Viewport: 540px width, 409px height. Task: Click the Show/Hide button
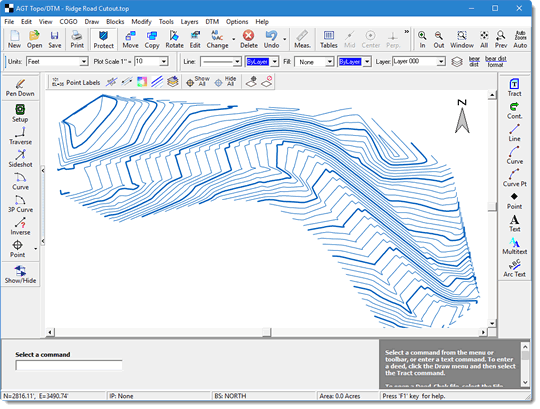20,275
